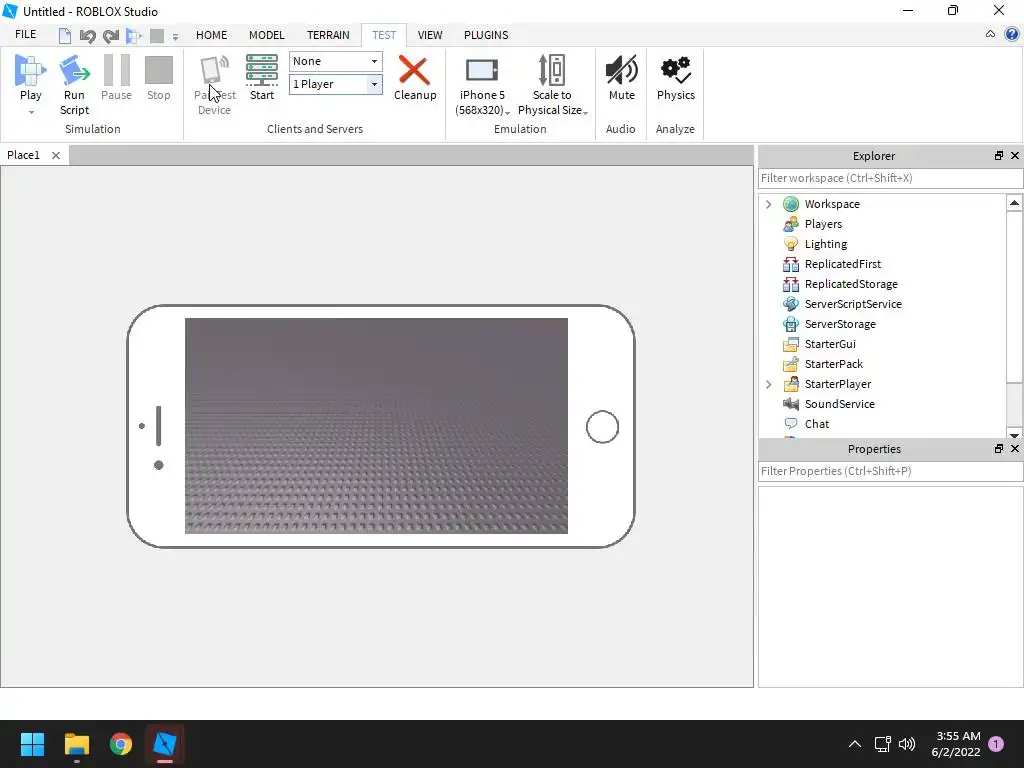Click the quick access Play icon

point(134,36)
